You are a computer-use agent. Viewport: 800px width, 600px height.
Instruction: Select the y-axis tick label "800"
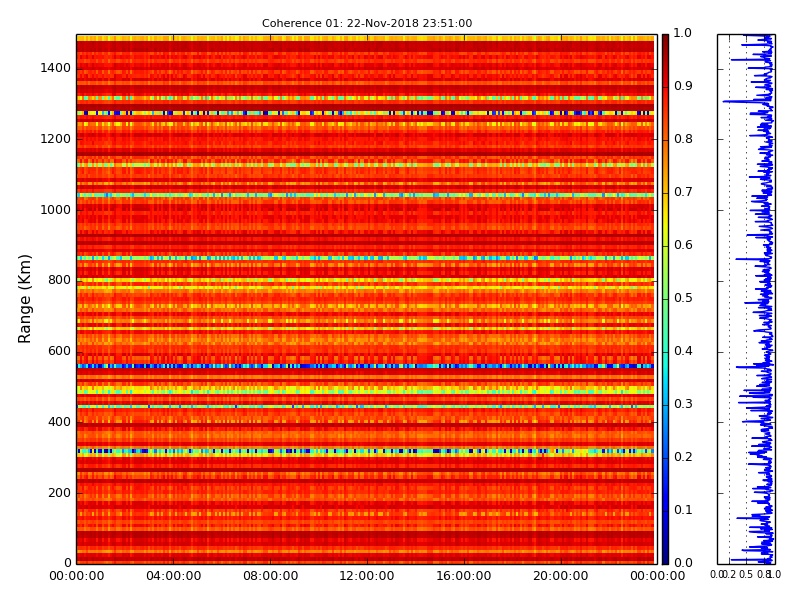59,280
